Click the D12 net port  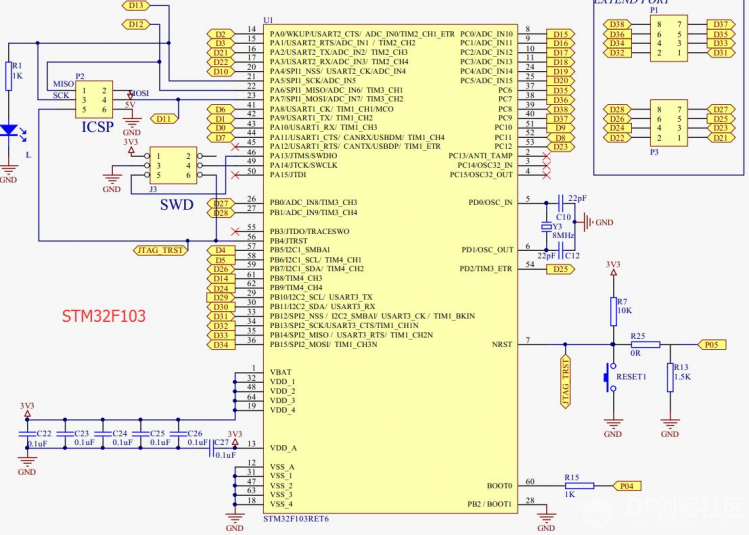tap(136, 24)
